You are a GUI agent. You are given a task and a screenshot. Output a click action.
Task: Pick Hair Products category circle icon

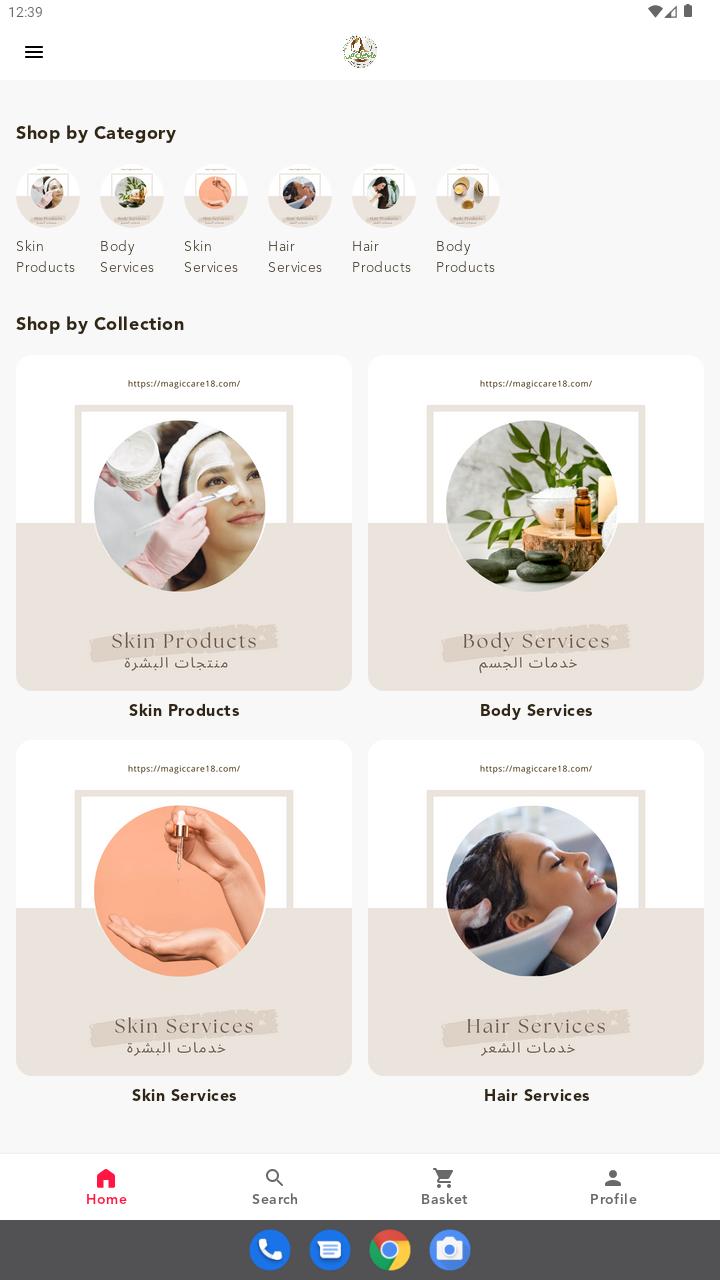tap(384, 196)
